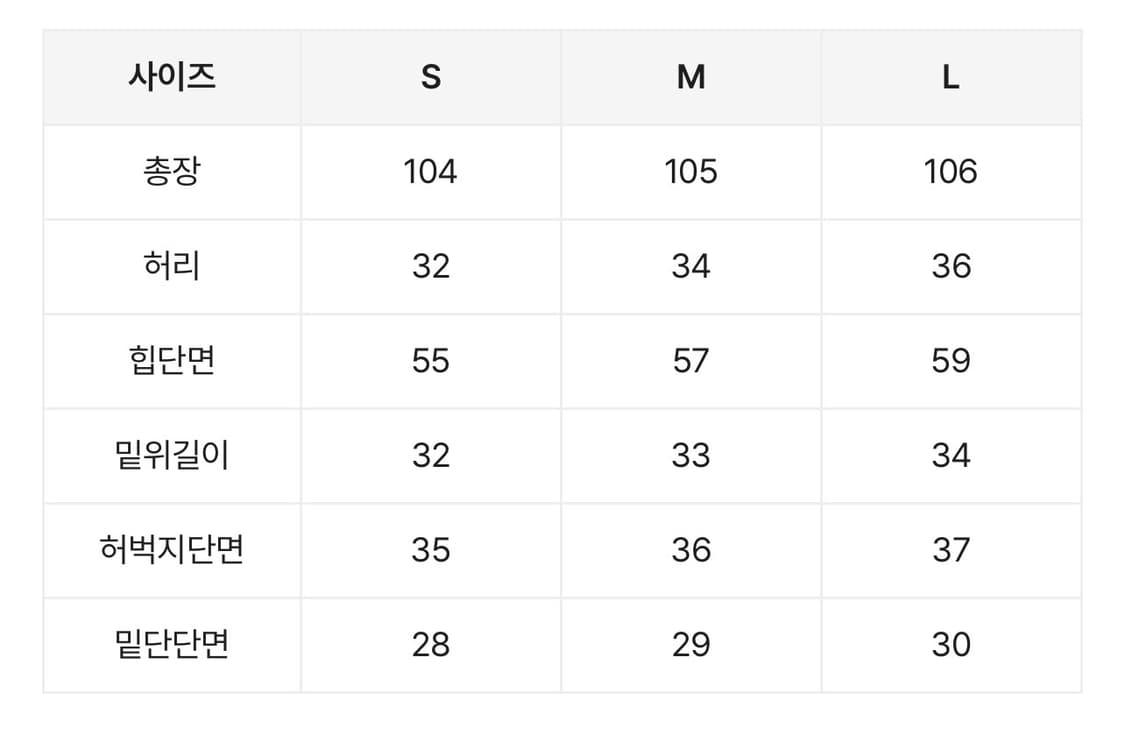The height and width of the screenshot is (735, 1125).
Task: Click the 33 rise value for M
Action: pos(691,455)
